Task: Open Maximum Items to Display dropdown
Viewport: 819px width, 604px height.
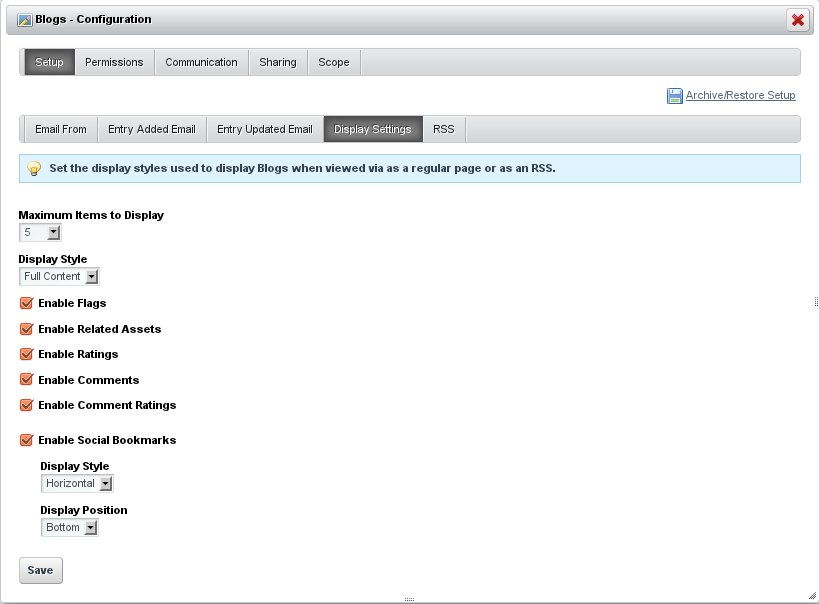Action: click(40, 233)
